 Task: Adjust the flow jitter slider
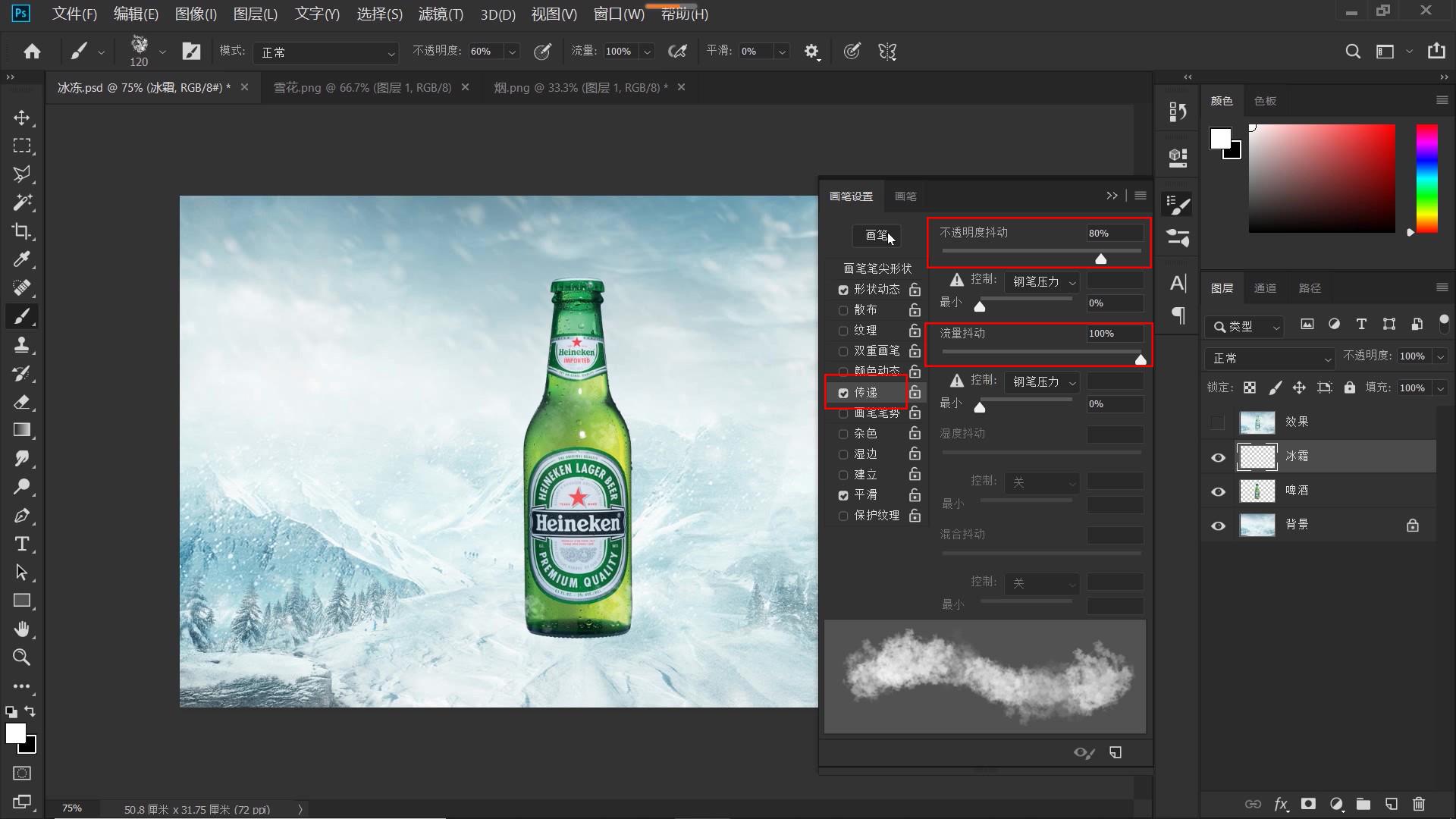(x=1141, y=359)
